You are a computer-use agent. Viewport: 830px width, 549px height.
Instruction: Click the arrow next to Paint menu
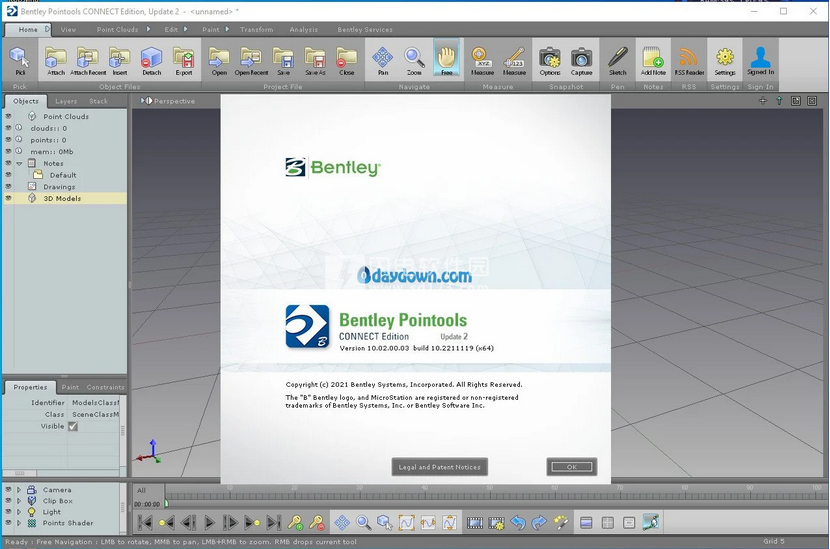pyautogui.click(x=227, y=29)
